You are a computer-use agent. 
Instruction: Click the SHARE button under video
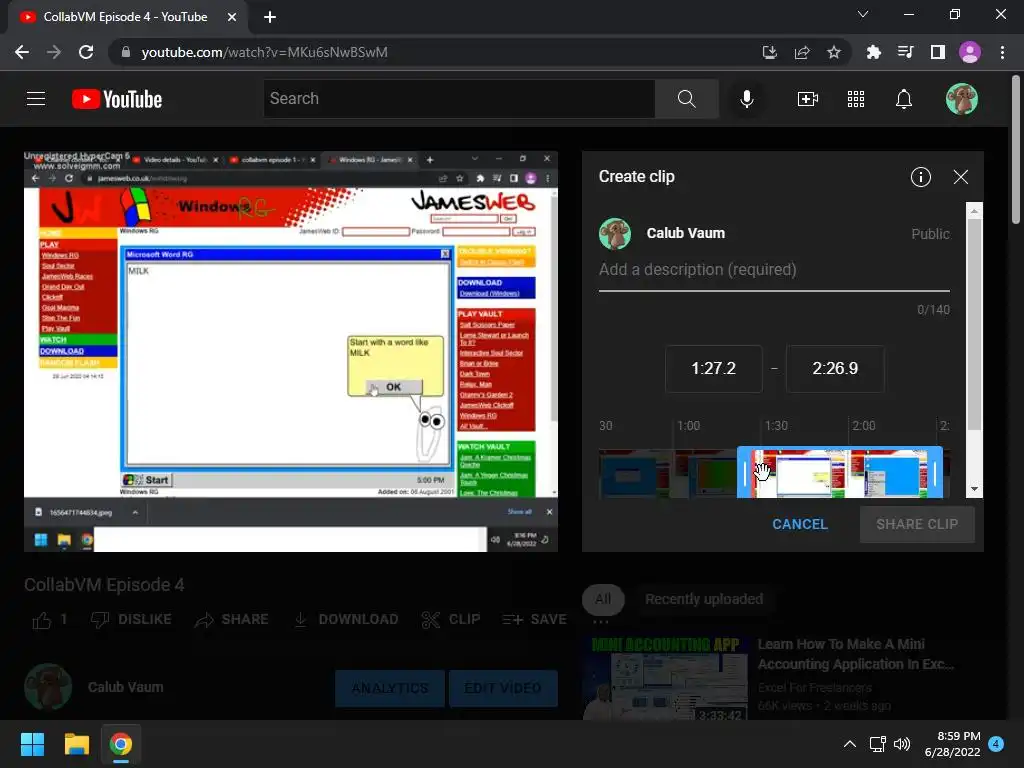coord(232,620)
